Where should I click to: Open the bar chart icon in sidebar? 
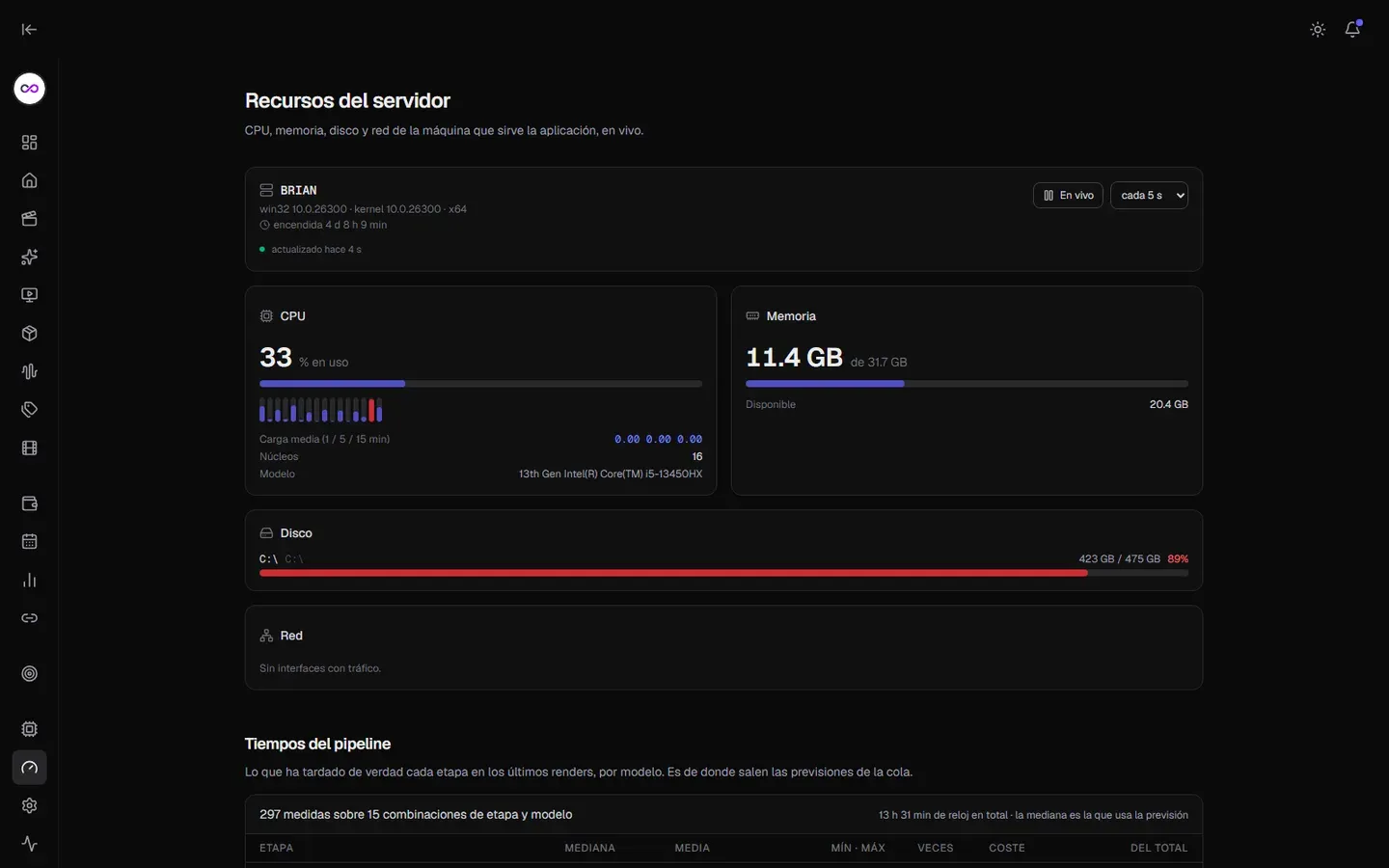[30, 581]
